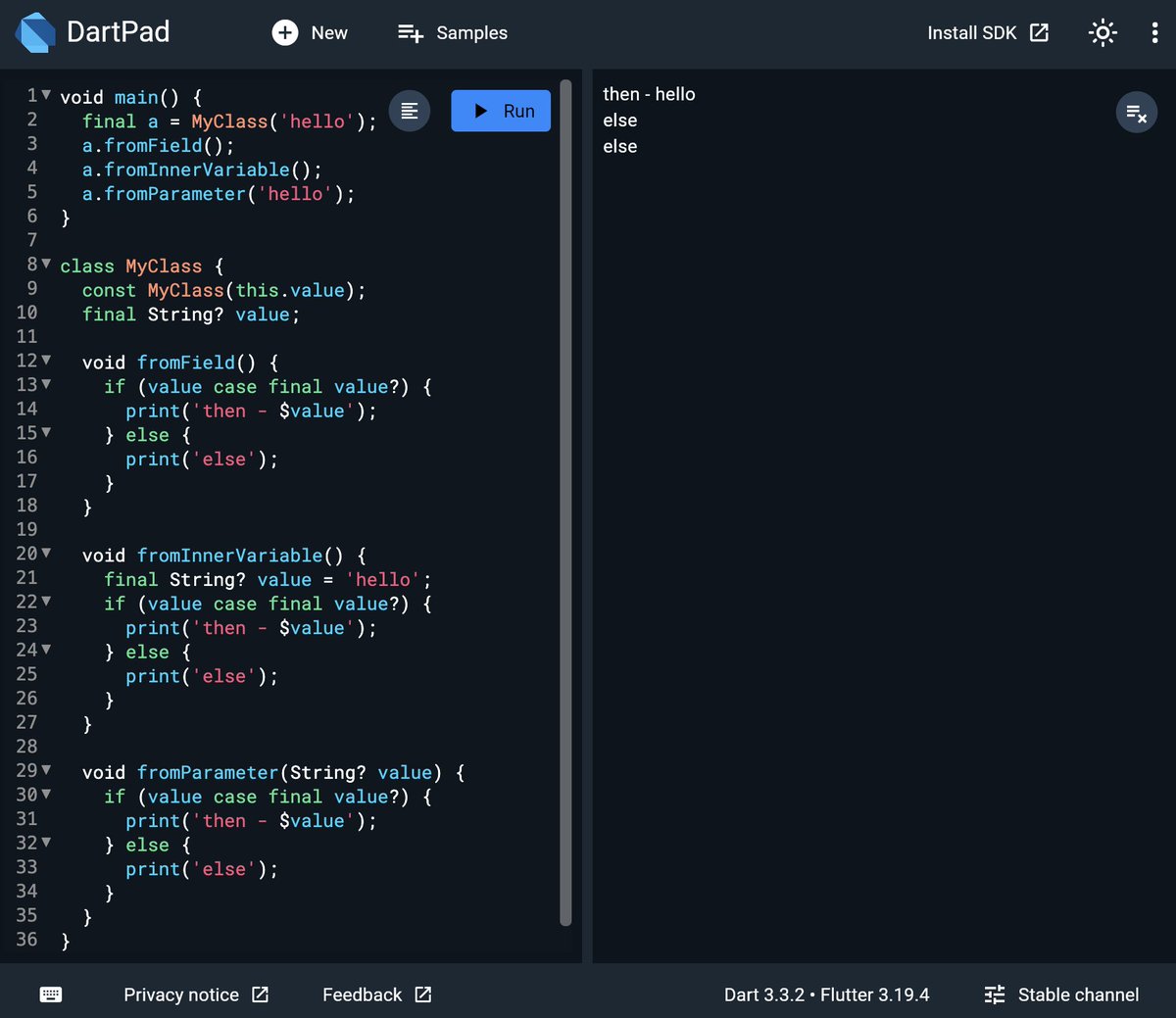Click the New plus icon
Viewport: 1176px width, 1018px height.
tap(284, 32)
